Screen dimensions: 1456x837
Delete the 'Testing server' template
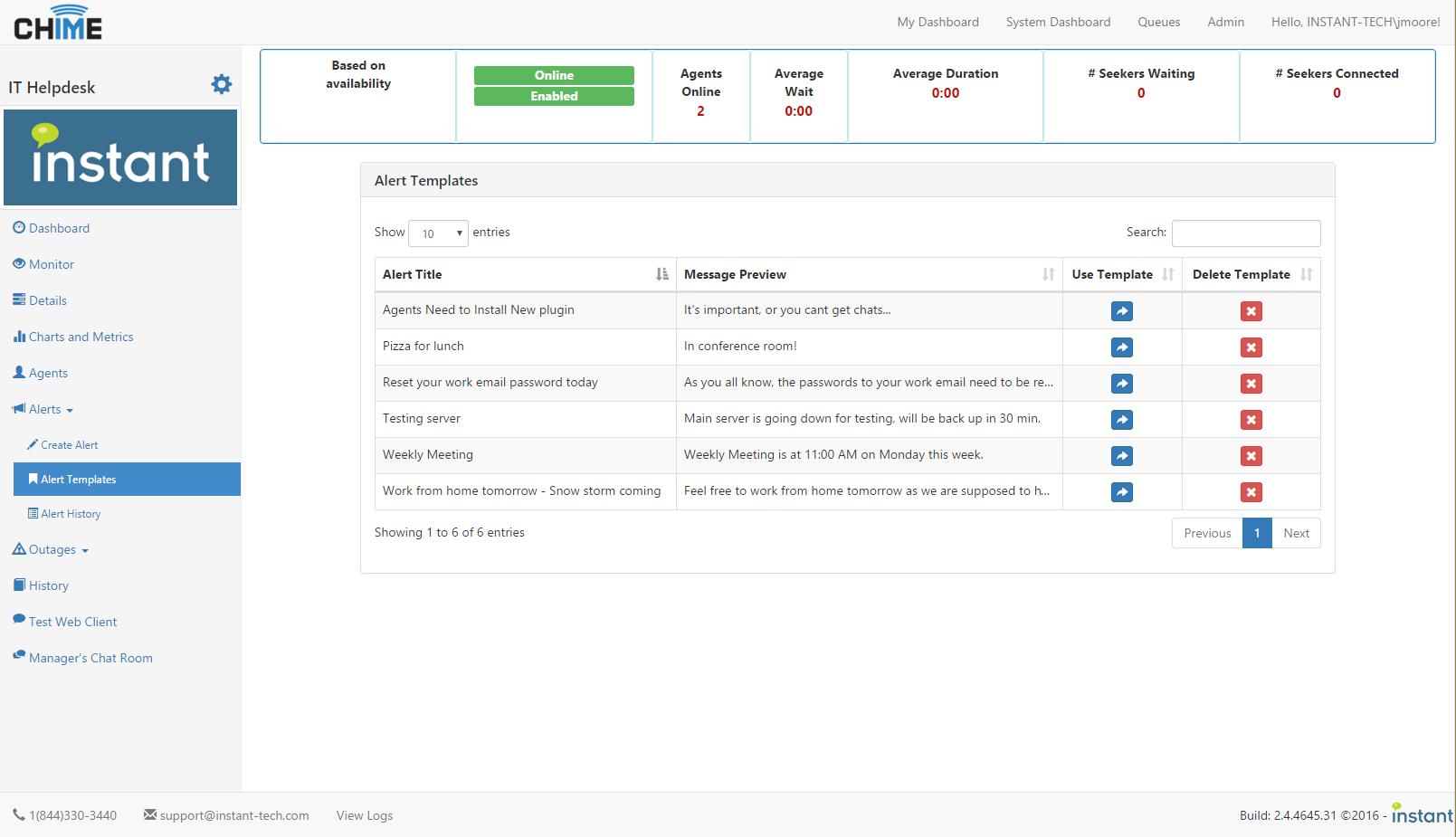pyautogui.click(x=1251, y=420)
